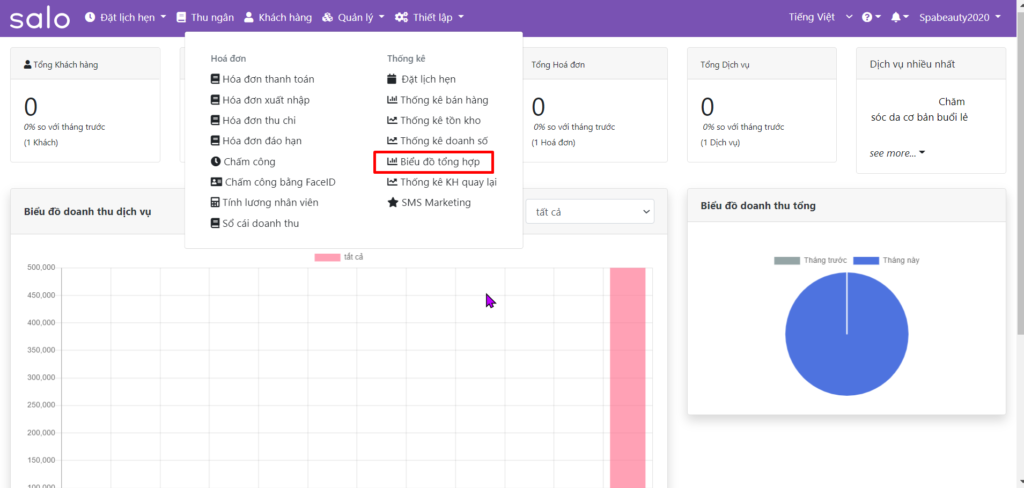Click line-chart icon beside Thống kê doanh số

[392, 140]
